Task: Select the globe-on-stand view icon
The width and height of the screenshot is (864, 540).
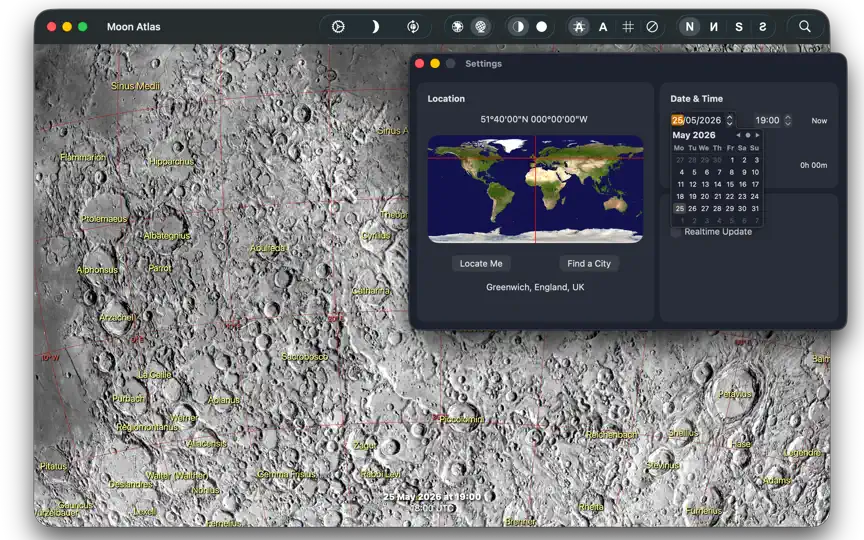Action: 481,26
